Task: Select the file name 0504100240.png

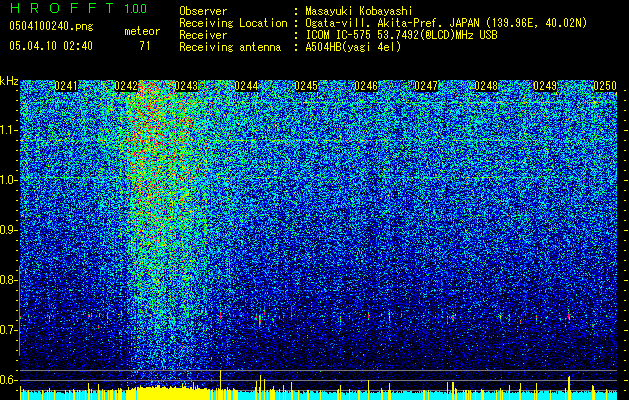Action: tap(51, 26)
